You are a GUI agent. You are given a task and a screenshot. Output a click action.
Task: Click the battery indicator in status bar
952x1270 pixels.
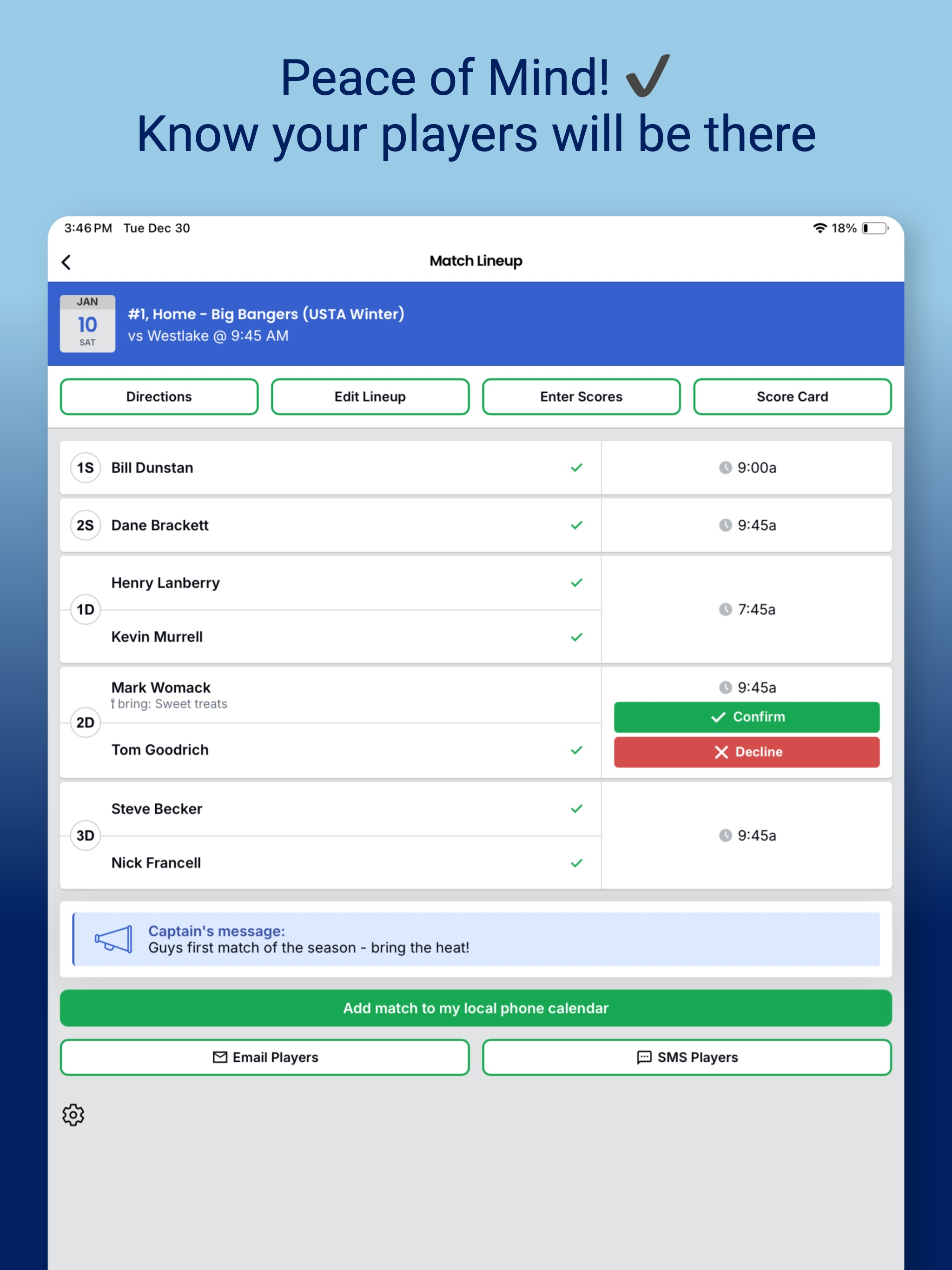coord(875,228)
